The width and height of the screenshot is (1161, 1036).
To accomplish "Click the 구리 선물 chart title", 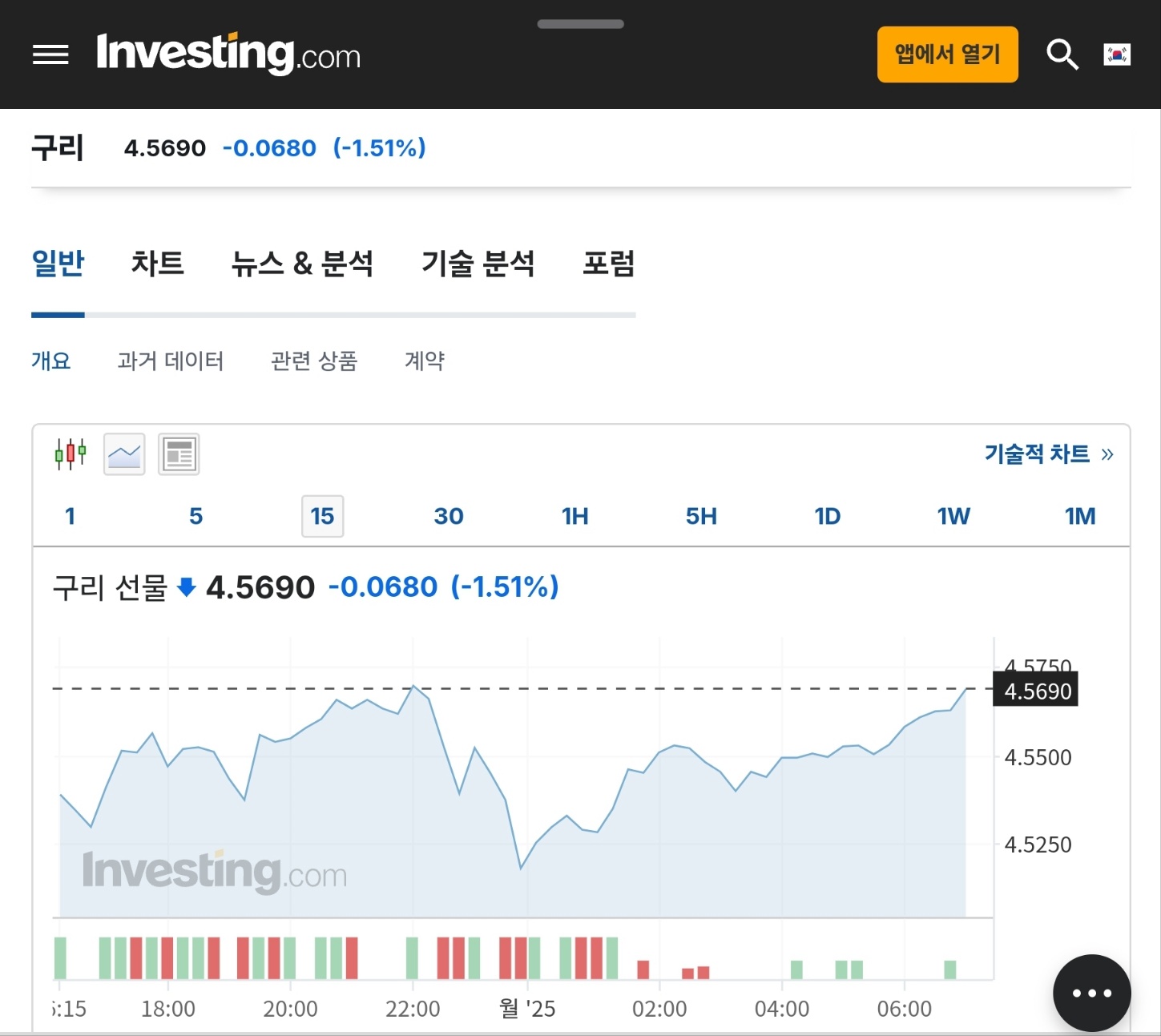I will click(x=110, y=587).
